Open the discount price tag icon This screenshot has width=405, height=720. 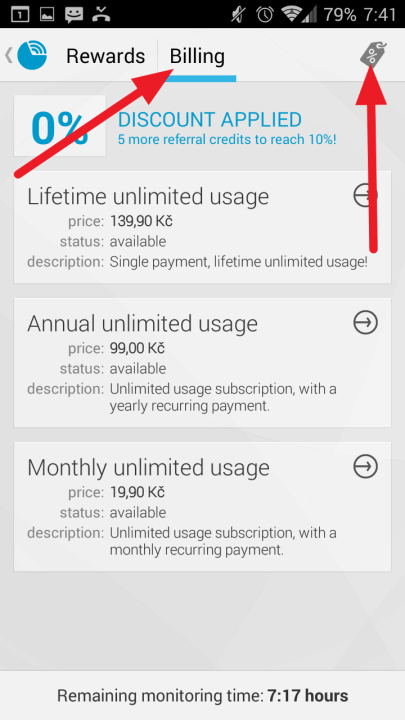[373, 55]
